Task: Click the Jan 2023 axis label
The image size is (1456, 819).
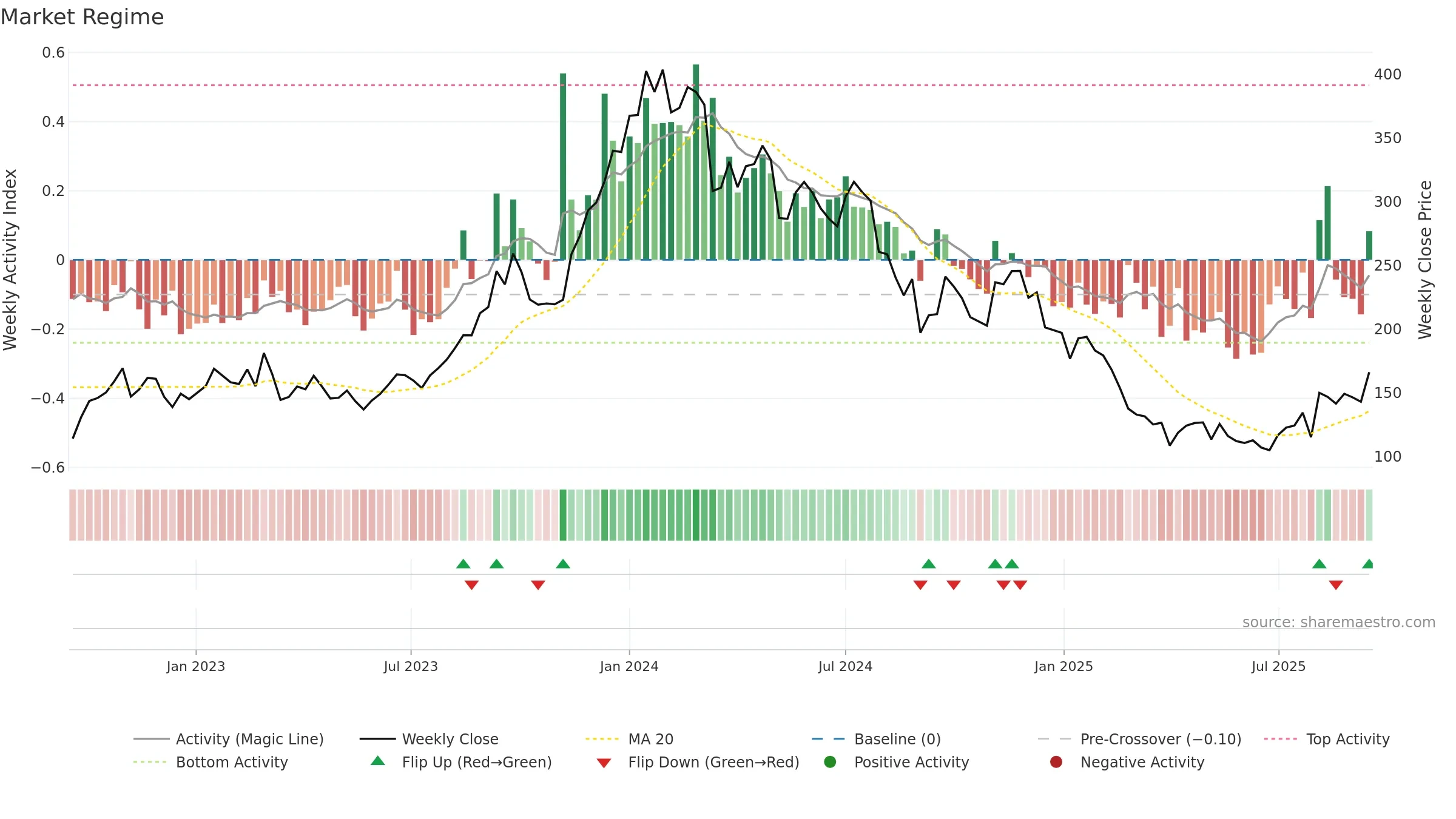Action: pos(195,666)
